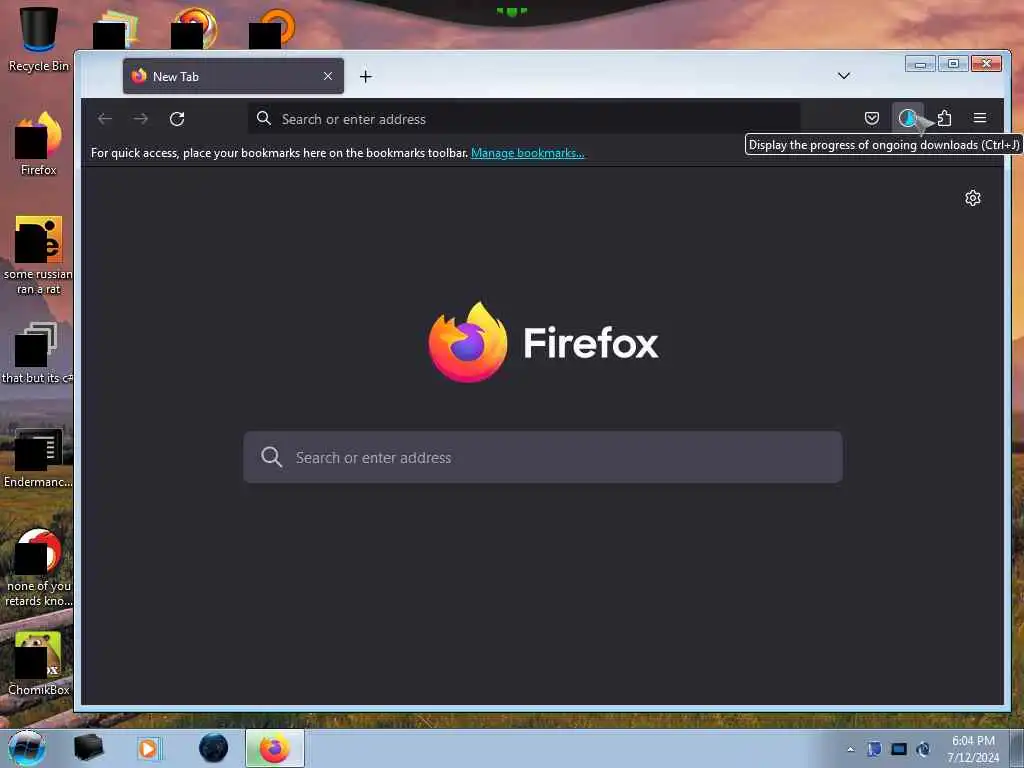Open the Save to Pocket button
The width and height of the screenshot is (1024, 768).
872,118
